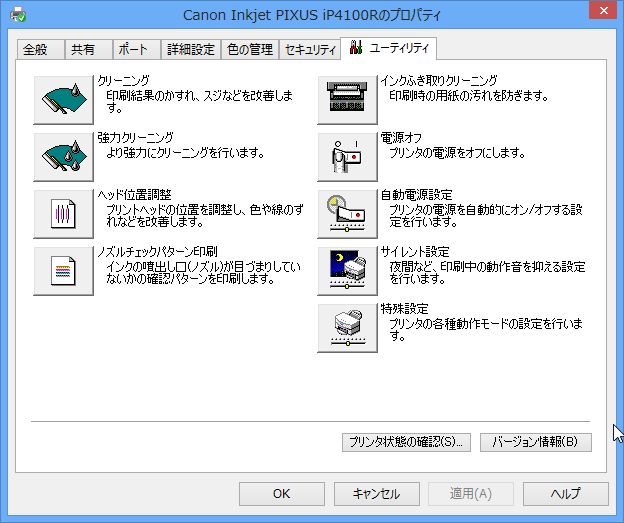The image size is (624, 523).
Task: Click the printer icon in title bar
Action: [18, 15]
